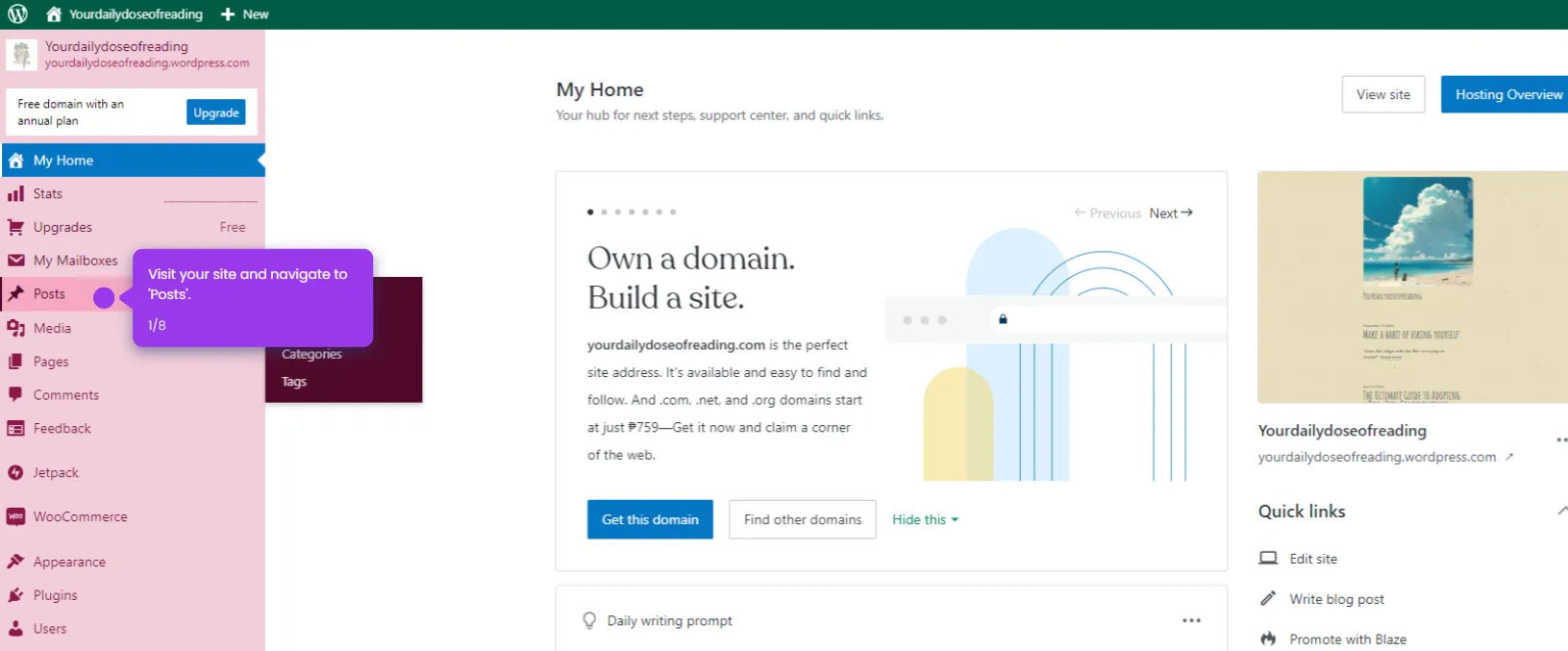The width and height of the screenshot is (1568, 651).
Task: Click the Media icon in sidebar
Action: pyautogui.click(x=16, y=328)
